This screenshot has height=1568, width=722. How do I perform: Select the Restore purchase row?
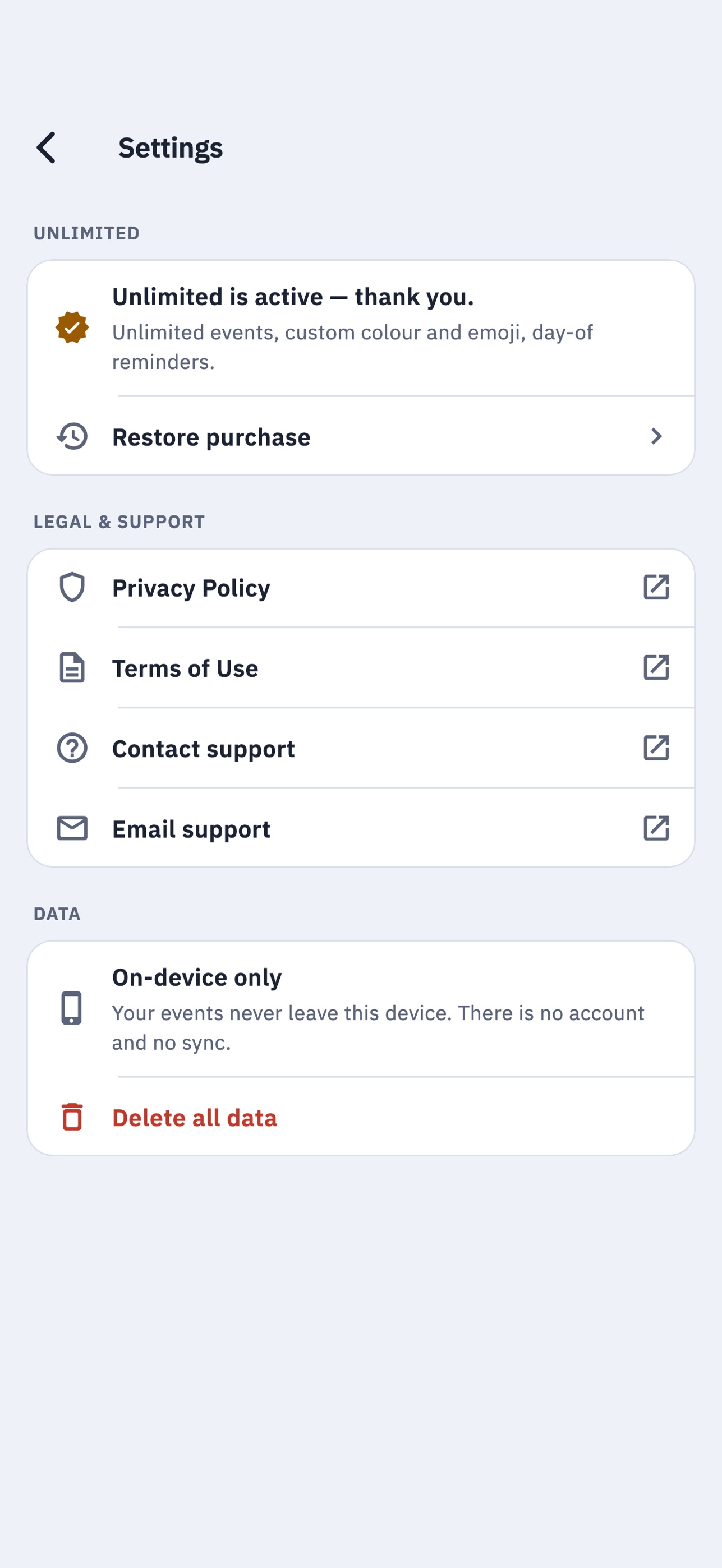coord(361,436)
